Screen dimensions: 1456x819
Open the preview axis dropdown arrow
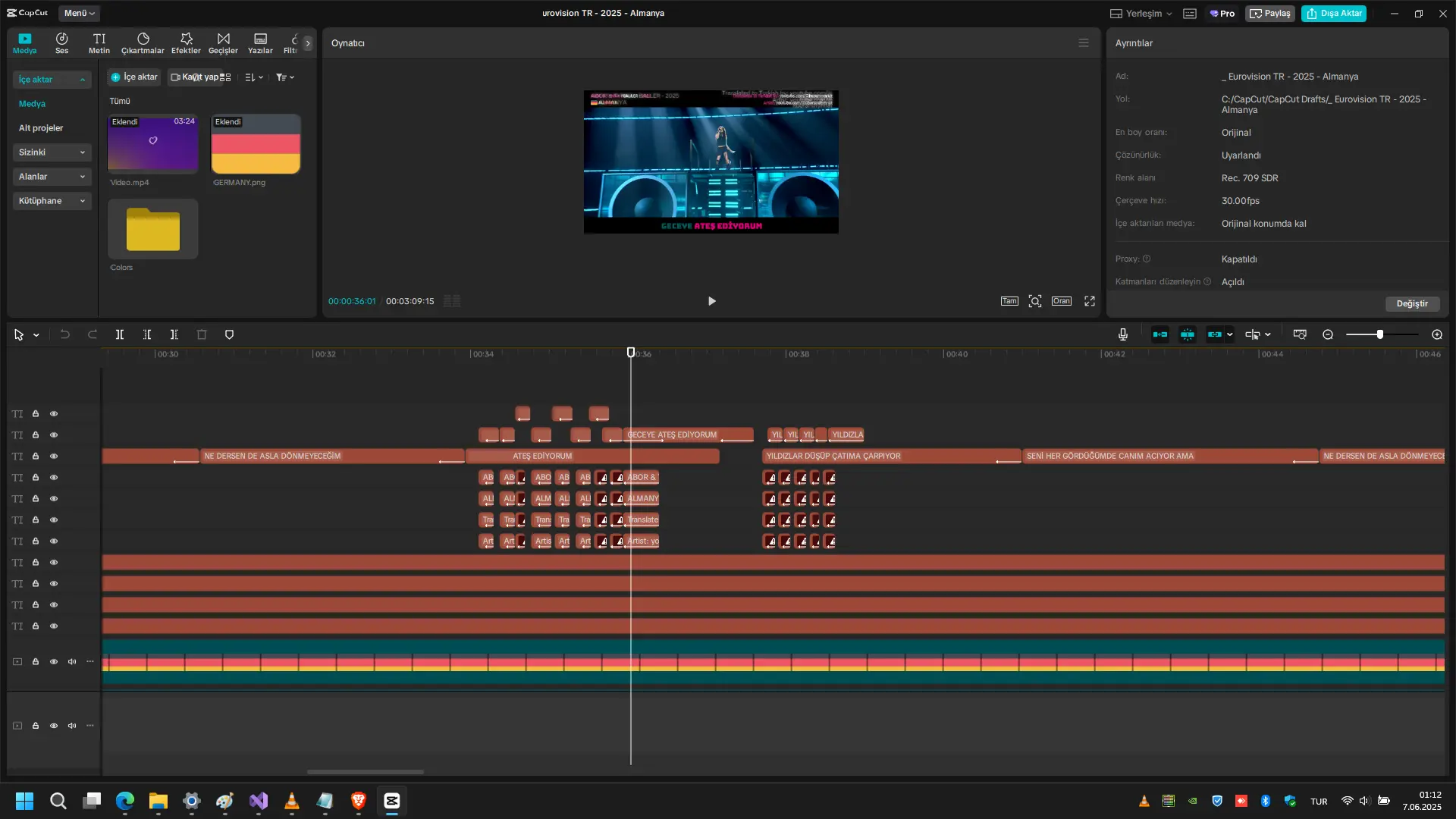coord(1267,334)
